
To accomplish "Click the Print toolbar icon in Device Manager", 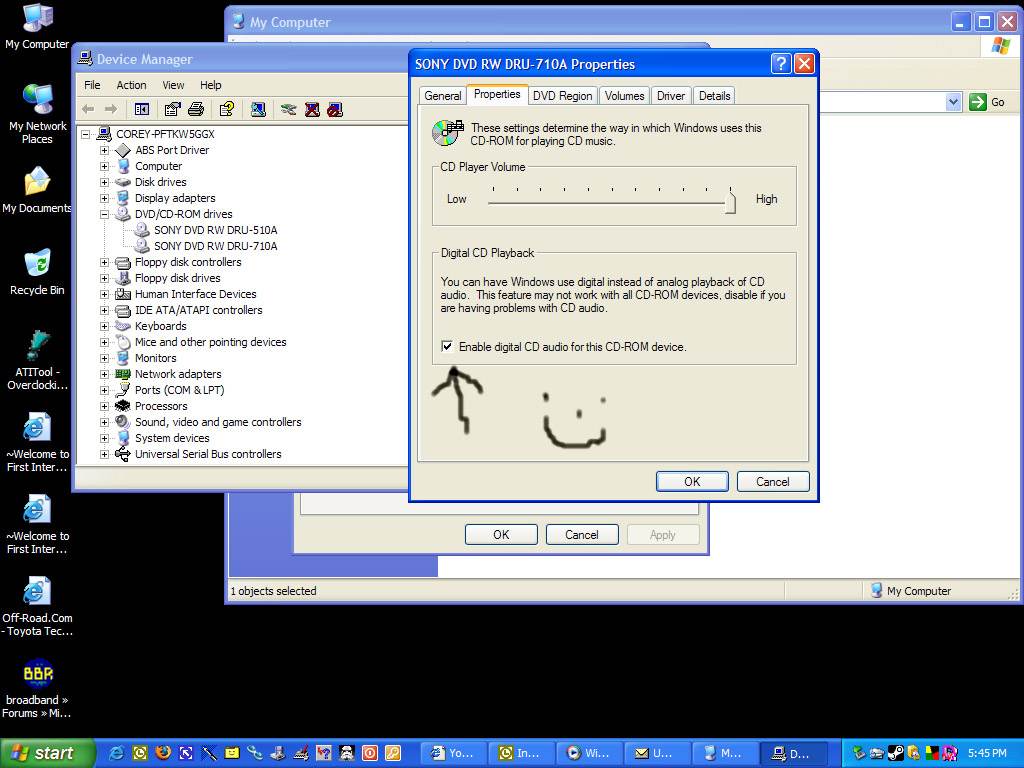I will 196,109.
